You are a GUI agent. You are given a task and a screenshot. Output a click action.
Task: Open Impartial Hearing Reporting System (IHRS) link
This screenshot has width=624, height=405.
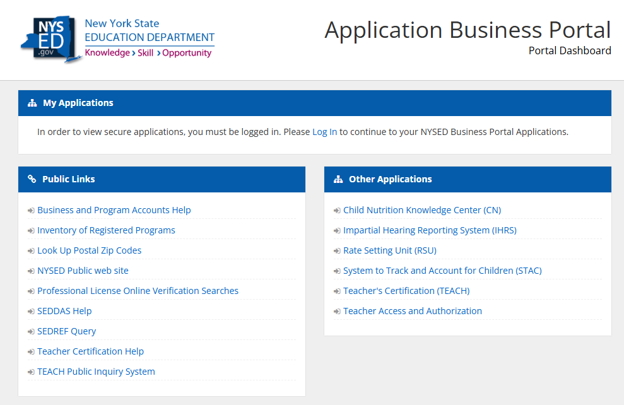point(430,230)
